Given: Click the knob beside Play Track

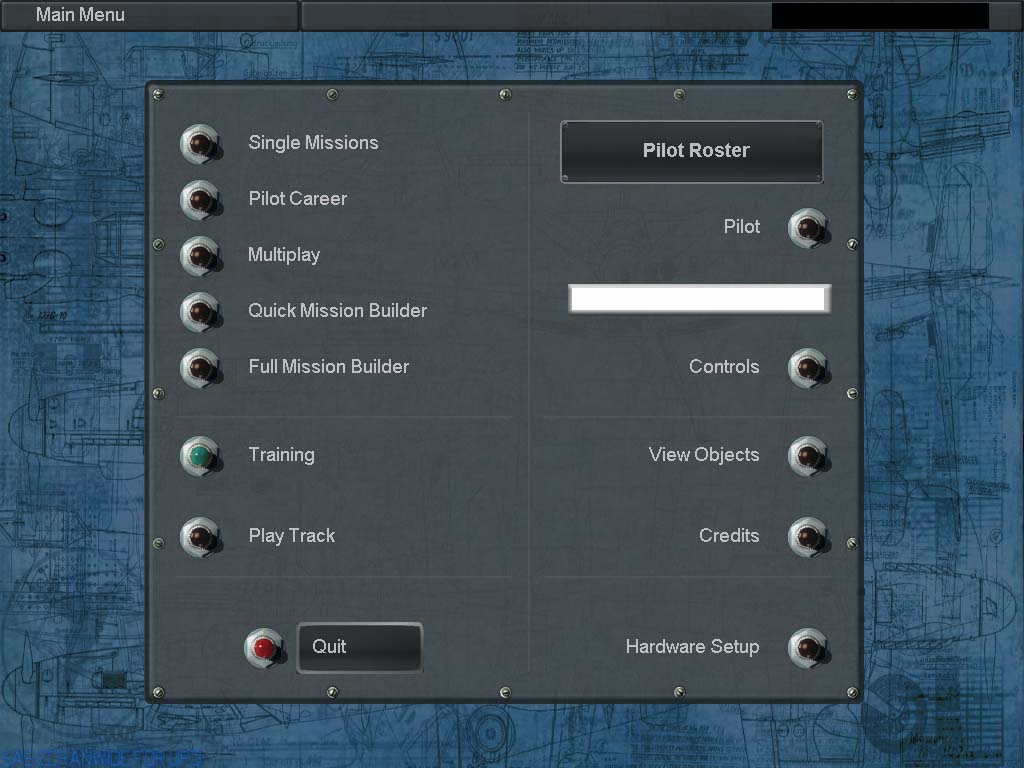Looking at the screenshot, I should 201,537.
